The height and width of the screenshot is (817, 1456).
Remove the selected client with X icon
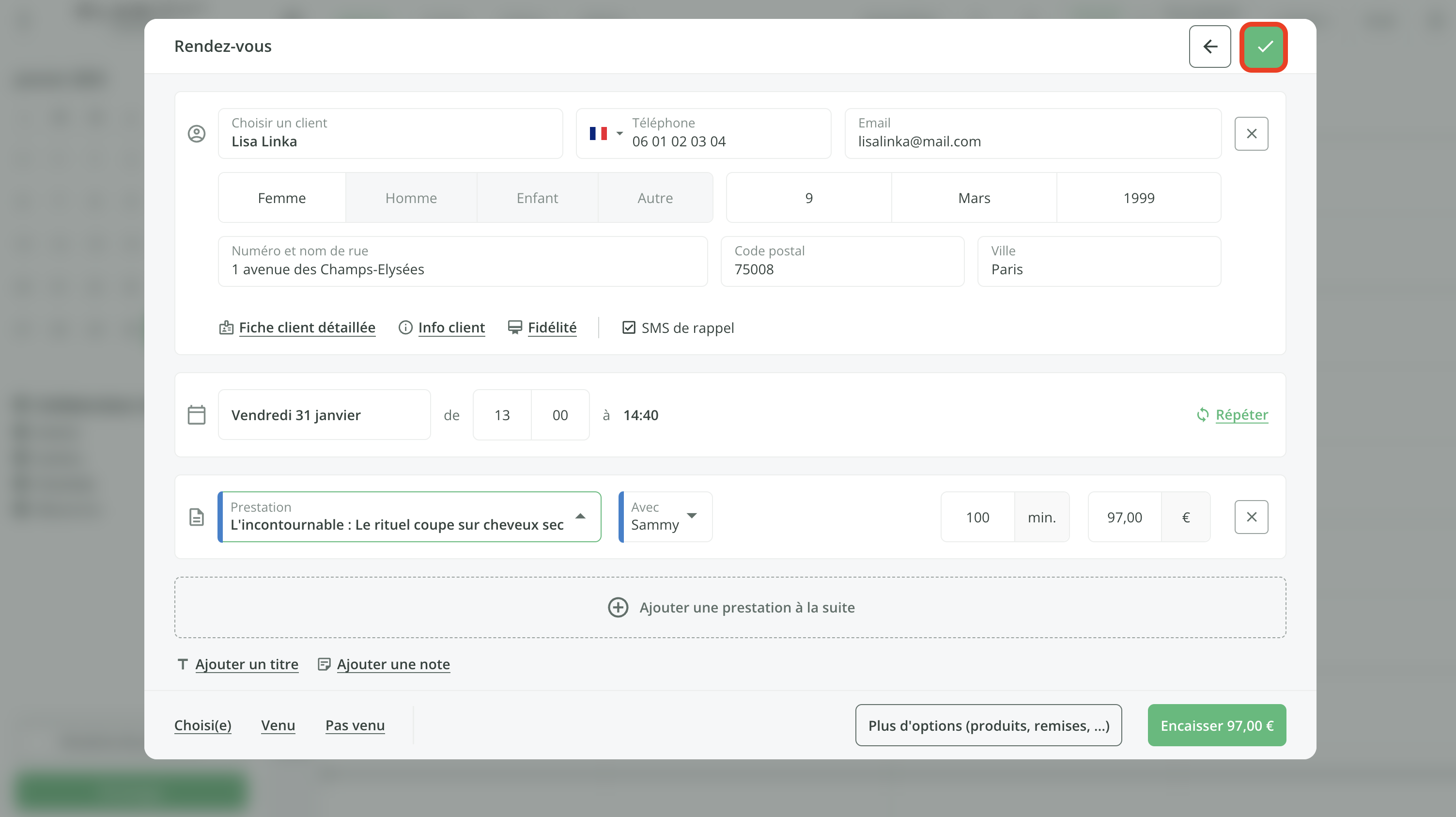coord(1251,133)
